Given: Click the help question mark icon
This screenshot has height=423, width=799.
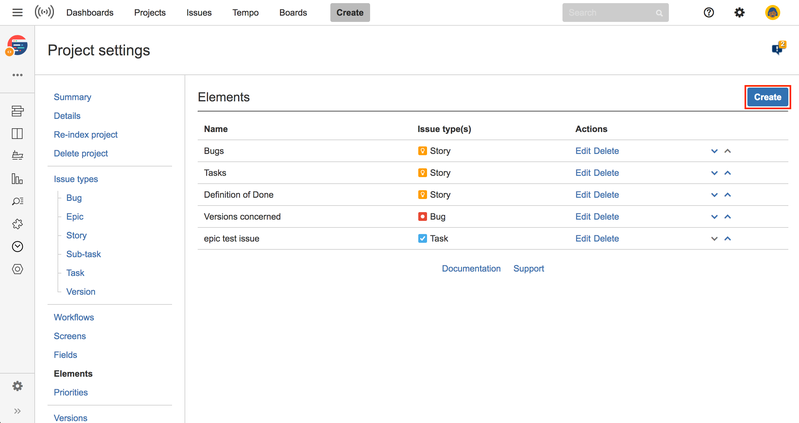Looking at the screenshot, I should 709,13.
